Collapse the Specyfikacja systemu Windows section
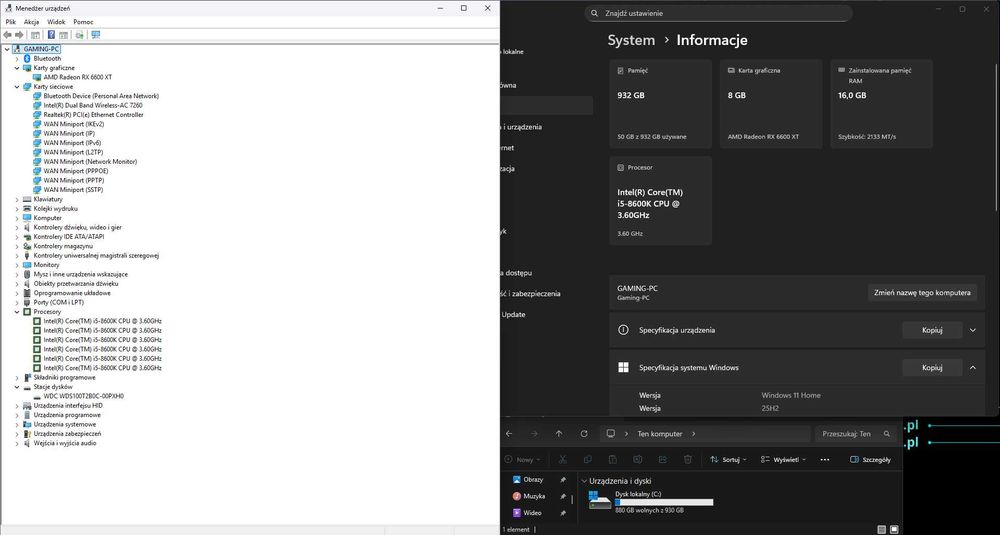1000x535 pixels. click(x=973, y=367)
